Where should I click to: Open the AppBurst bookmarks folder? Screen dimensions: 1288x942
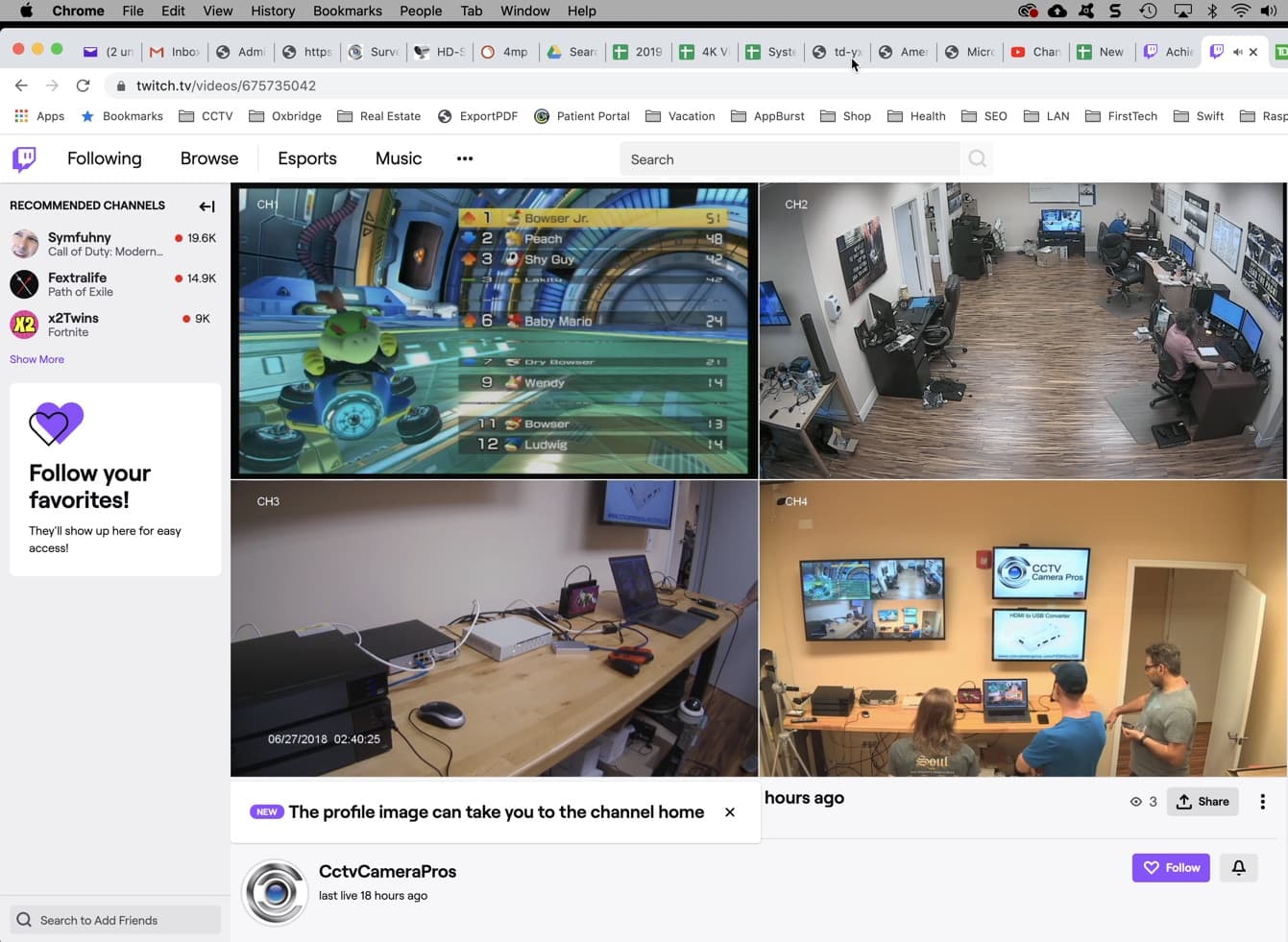click(x=767, y=116)
